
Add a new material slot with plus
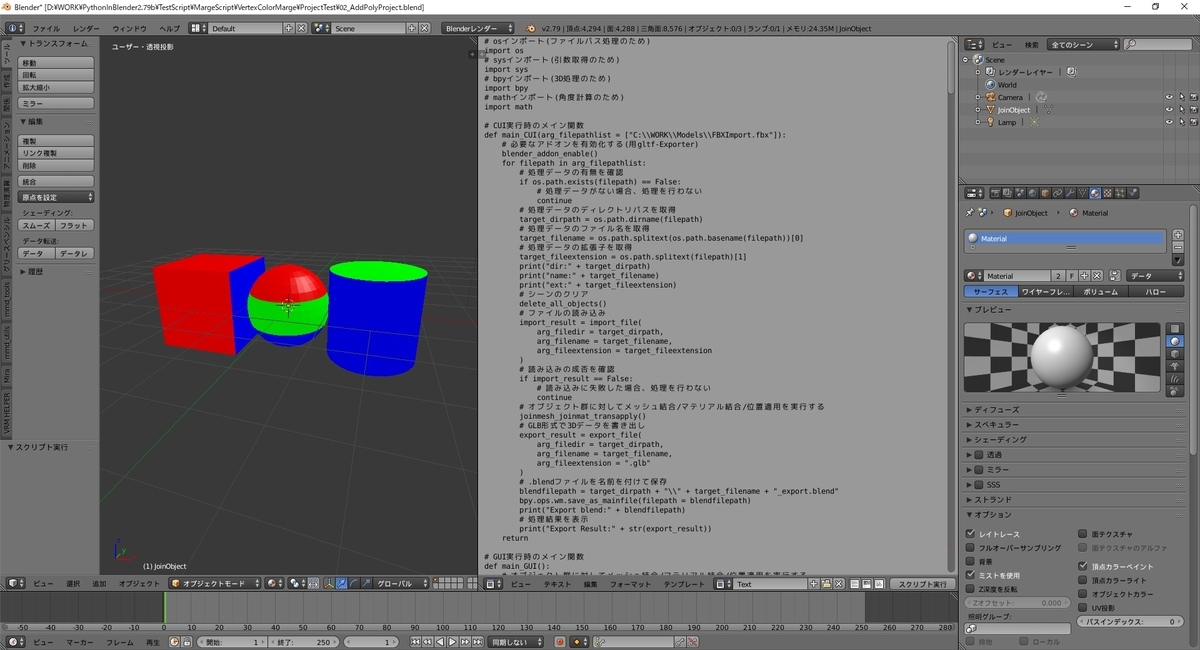pos(1178,234)
